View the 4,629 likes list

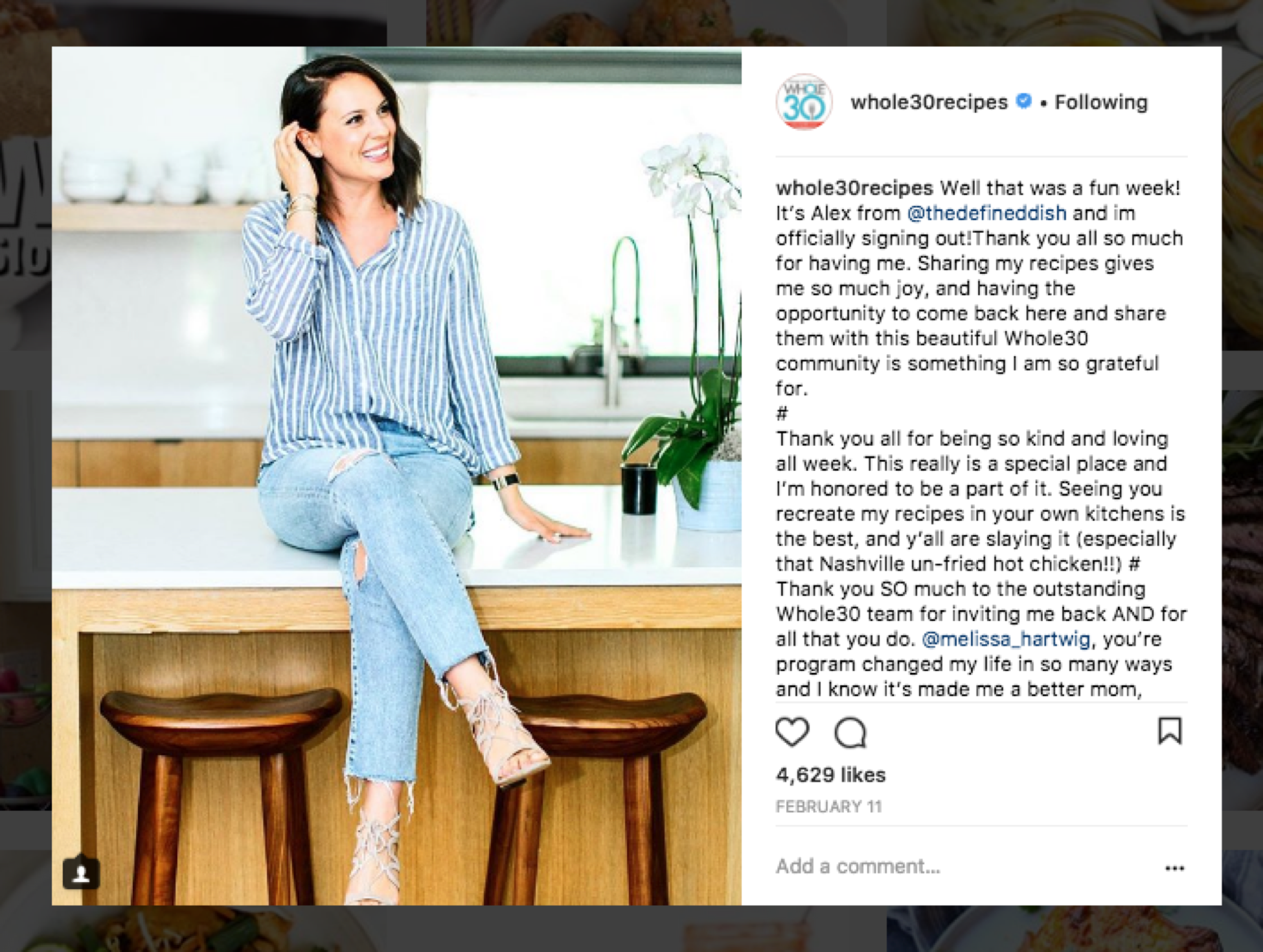coord(830,775)
